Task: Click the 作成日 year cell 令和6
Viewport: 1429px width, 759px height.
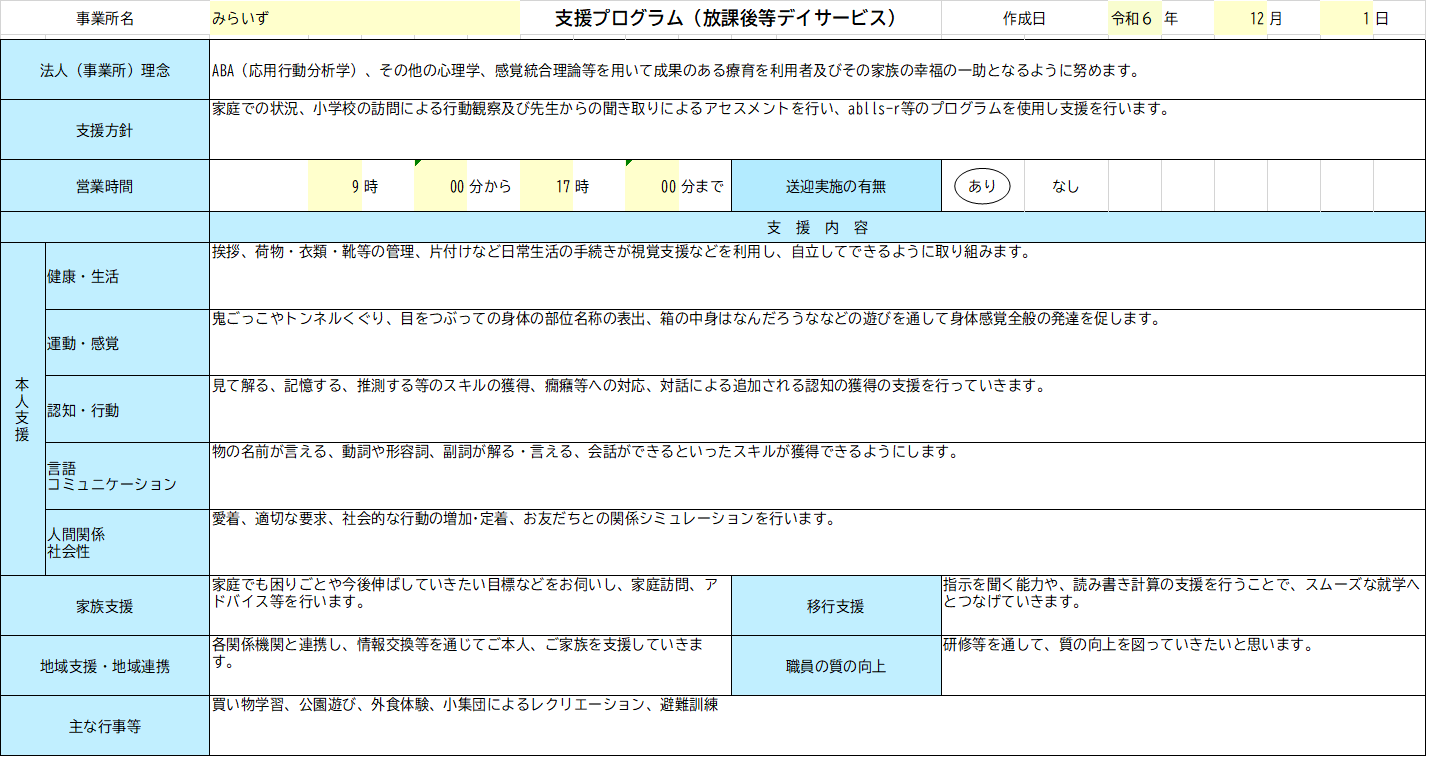Action: tap(1134, 19)
